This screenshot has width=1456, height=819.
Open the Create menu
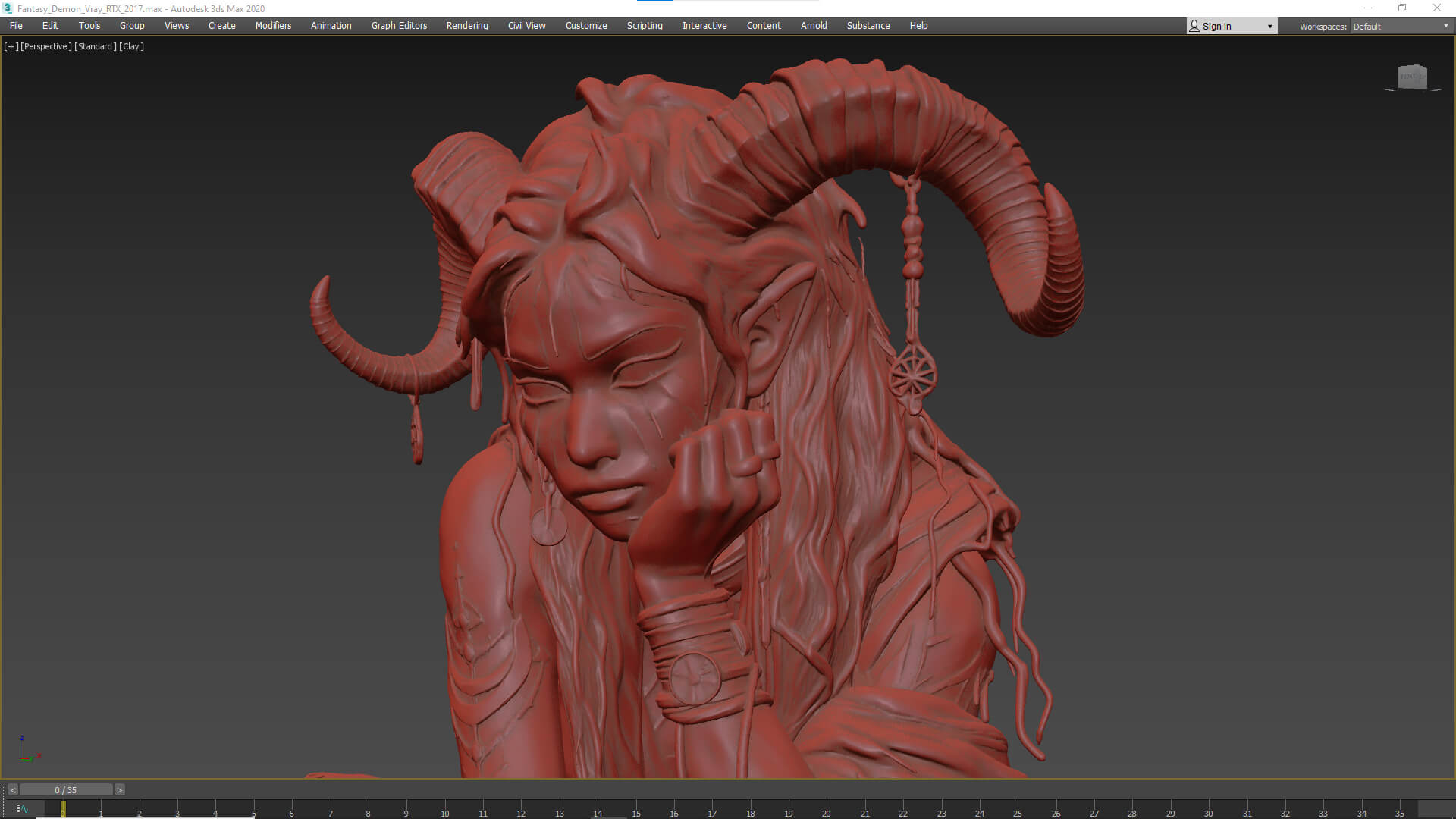tap(222, 25)
